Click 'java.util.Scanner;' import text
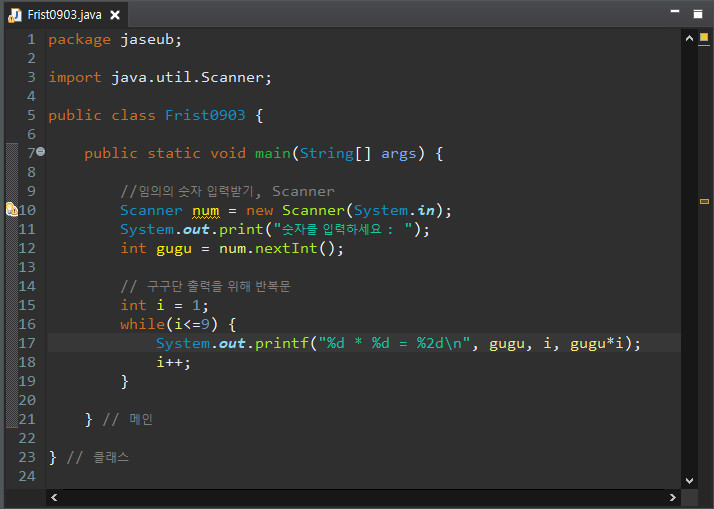 pos(192,78)
